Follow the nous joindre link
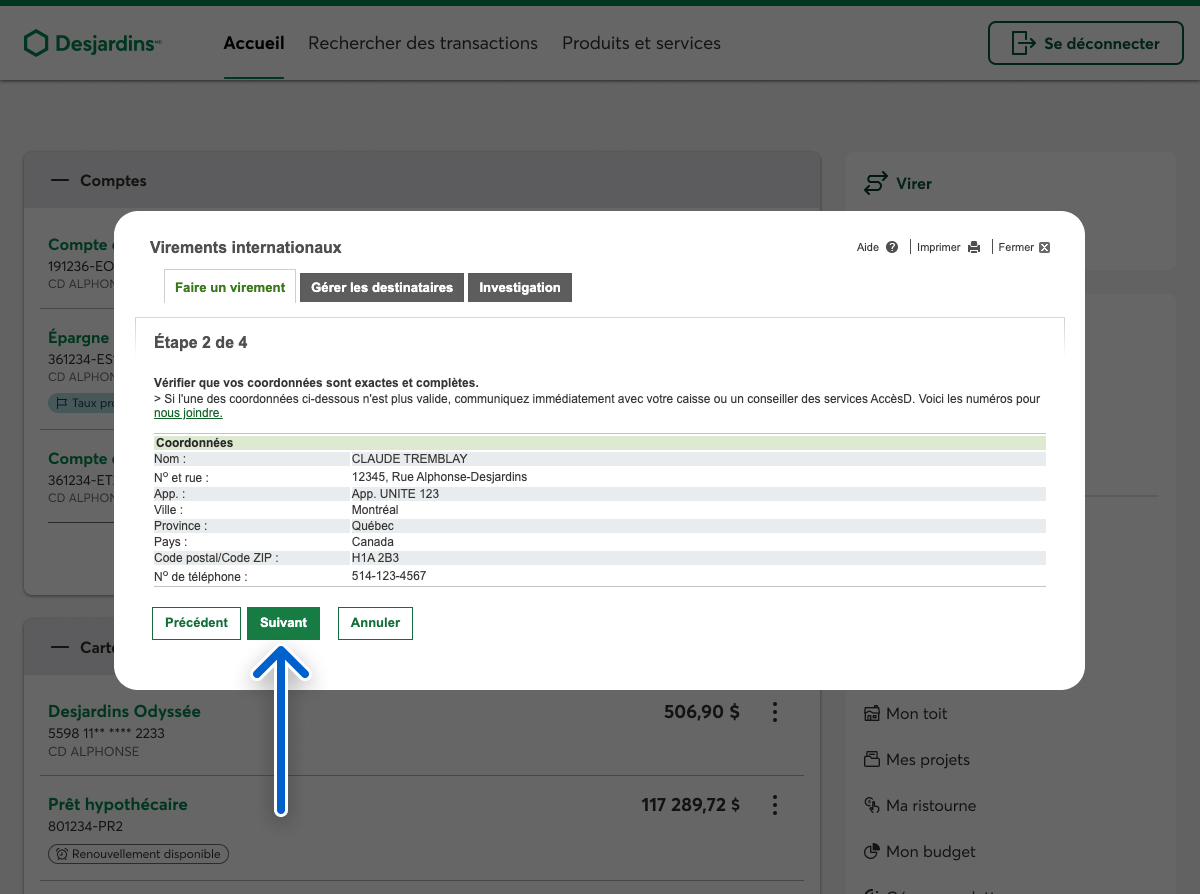1200x894 pixels. (x=188, y=413)
